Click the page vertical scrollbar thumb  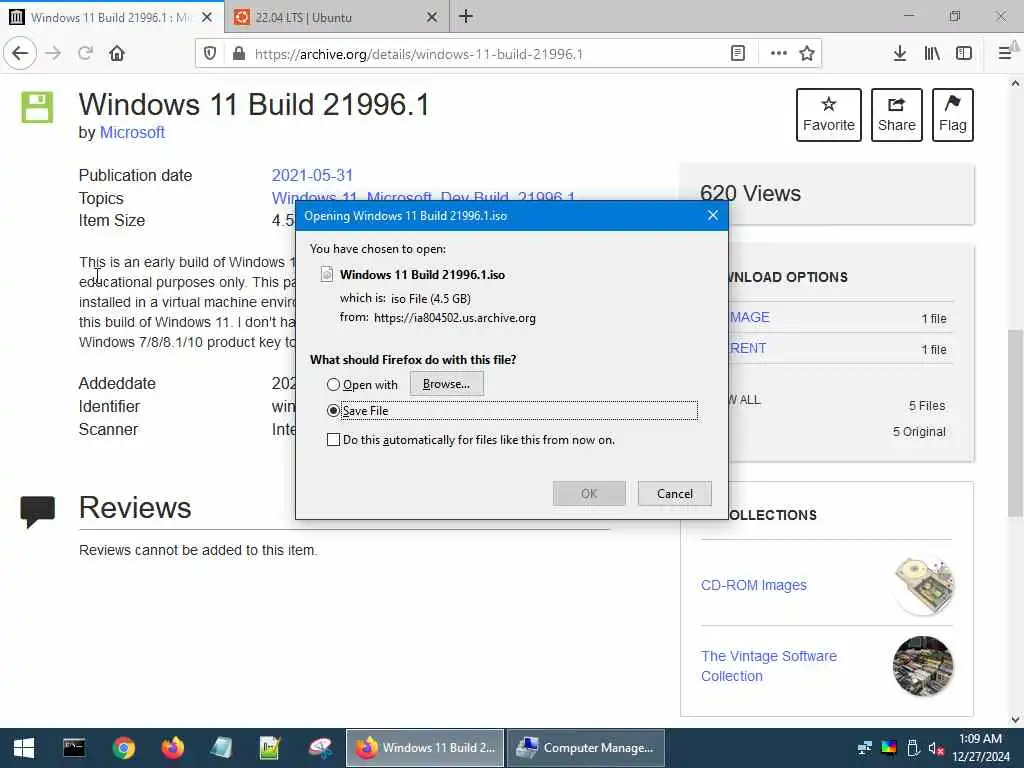pyautogui.click(x=1015, y=423)
